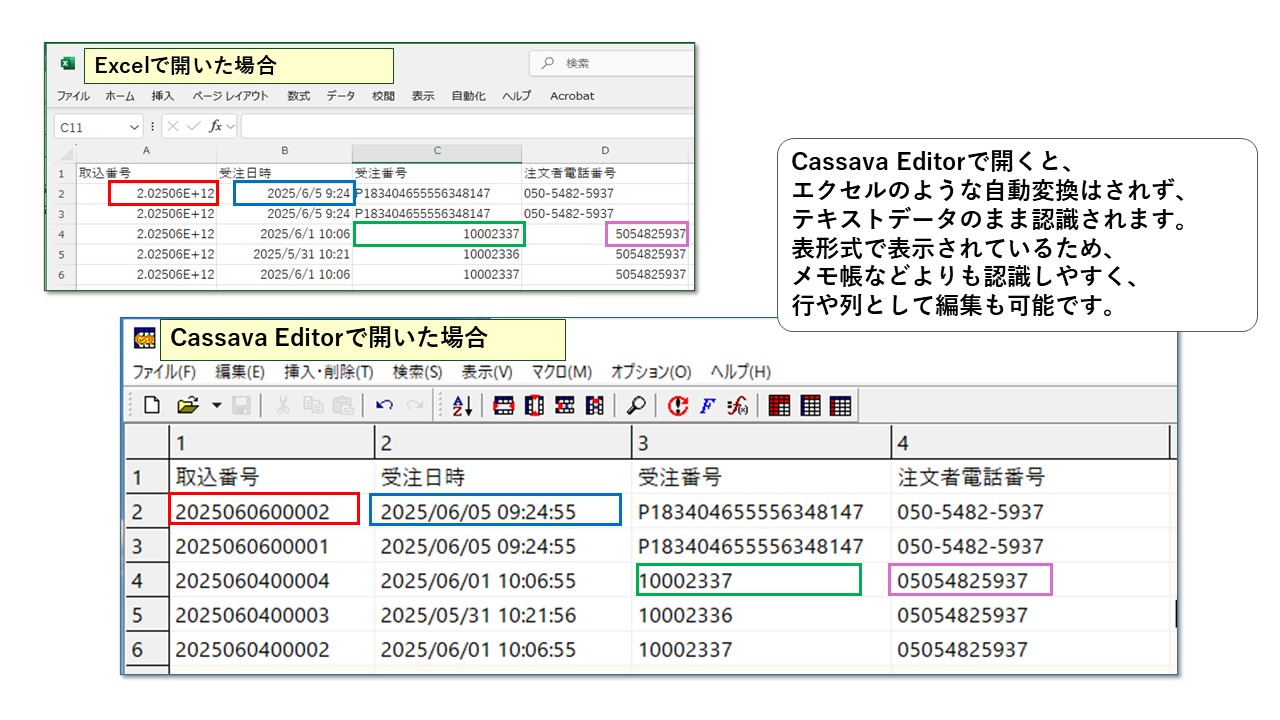The width and height of the screenshot is (1280, 720).
Task: Open the オプション(O) menu in Cassava Editor
Action: click(x=651, y=372)
